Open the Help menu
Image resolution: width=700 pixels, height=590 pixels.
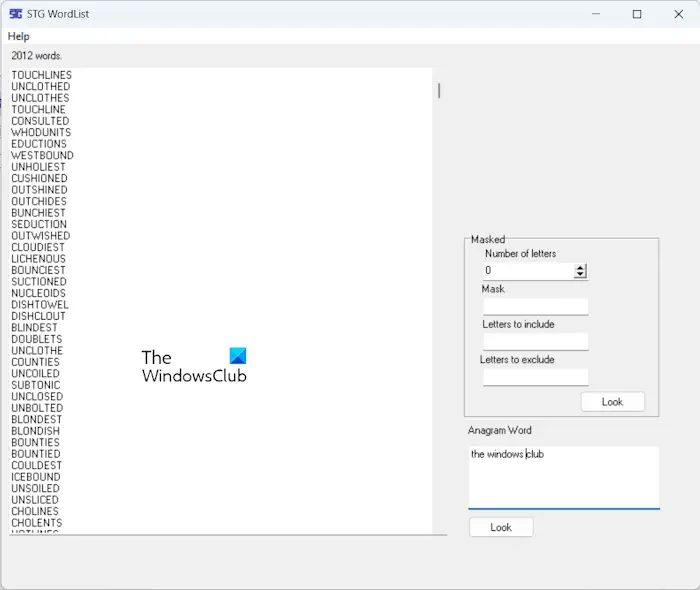pyautogui.click(x=19, y=37)
